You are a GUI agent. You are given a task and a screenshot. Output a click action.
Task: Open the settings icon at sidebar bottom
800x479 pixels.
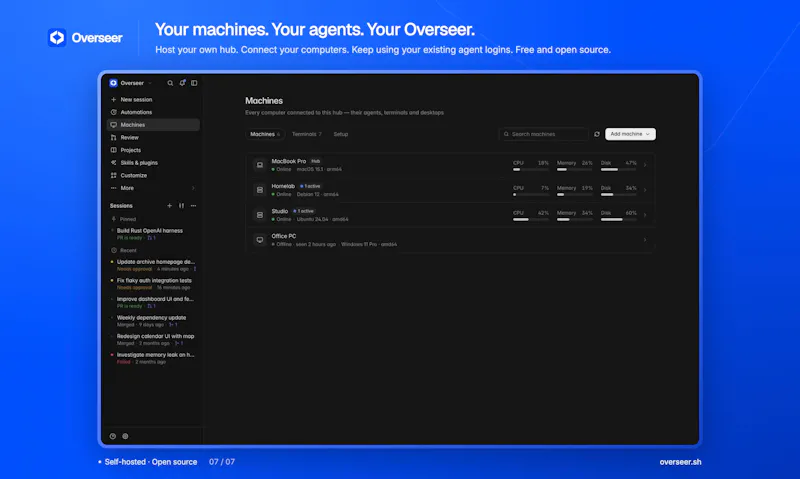pyautogui.click(x=125, y=436)
